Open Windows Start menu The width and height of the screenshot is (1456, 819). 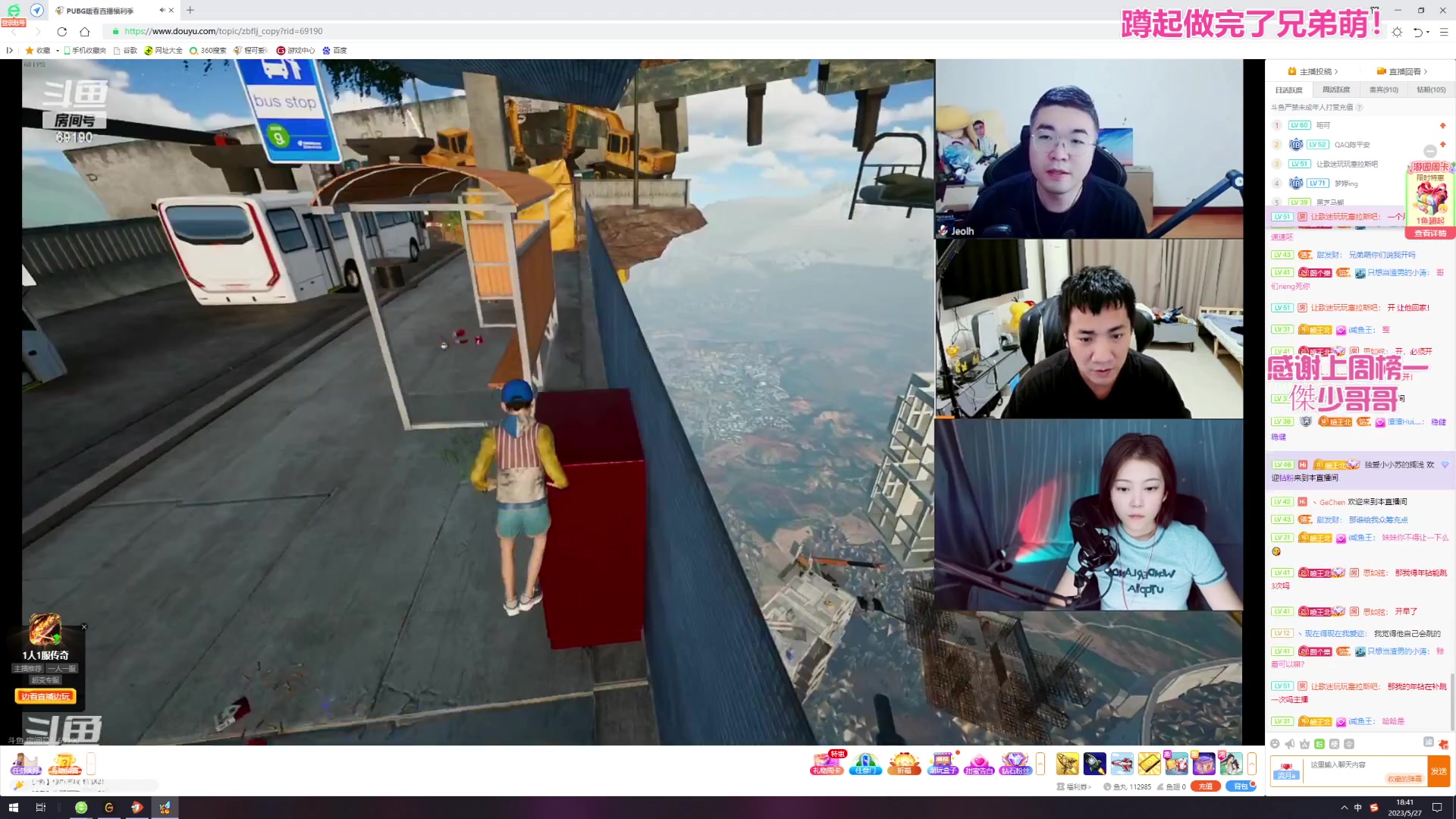point(13,808)
